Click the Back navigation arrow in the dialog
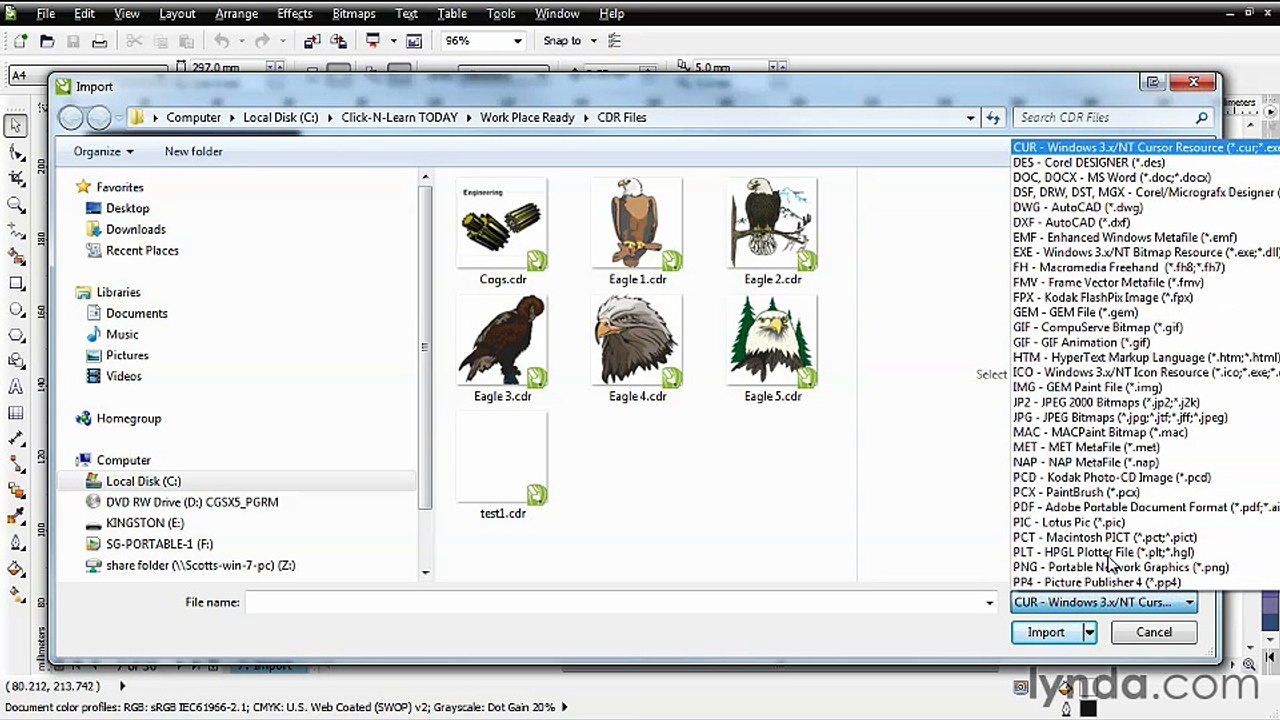Viewport: 1280px width, 720px height. (71, 118)
